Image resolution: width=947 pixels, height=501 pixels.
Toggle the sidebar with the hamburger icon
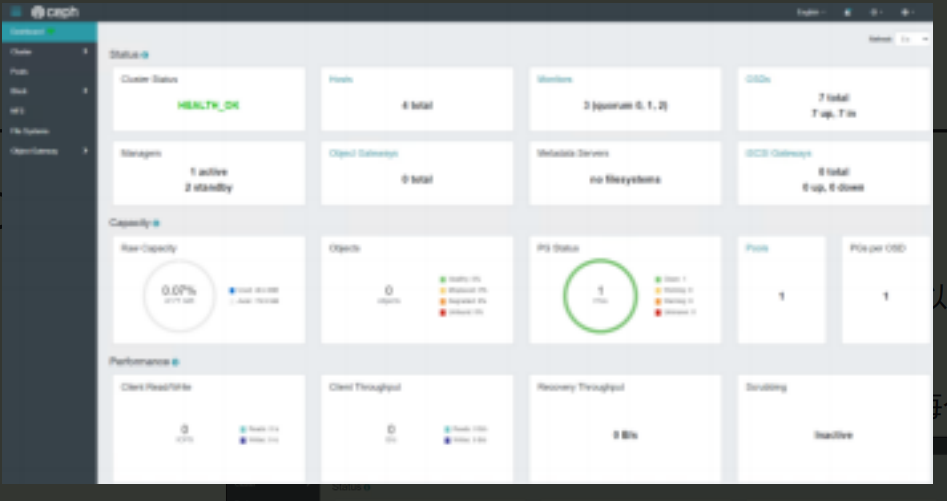tap(16, 11)
